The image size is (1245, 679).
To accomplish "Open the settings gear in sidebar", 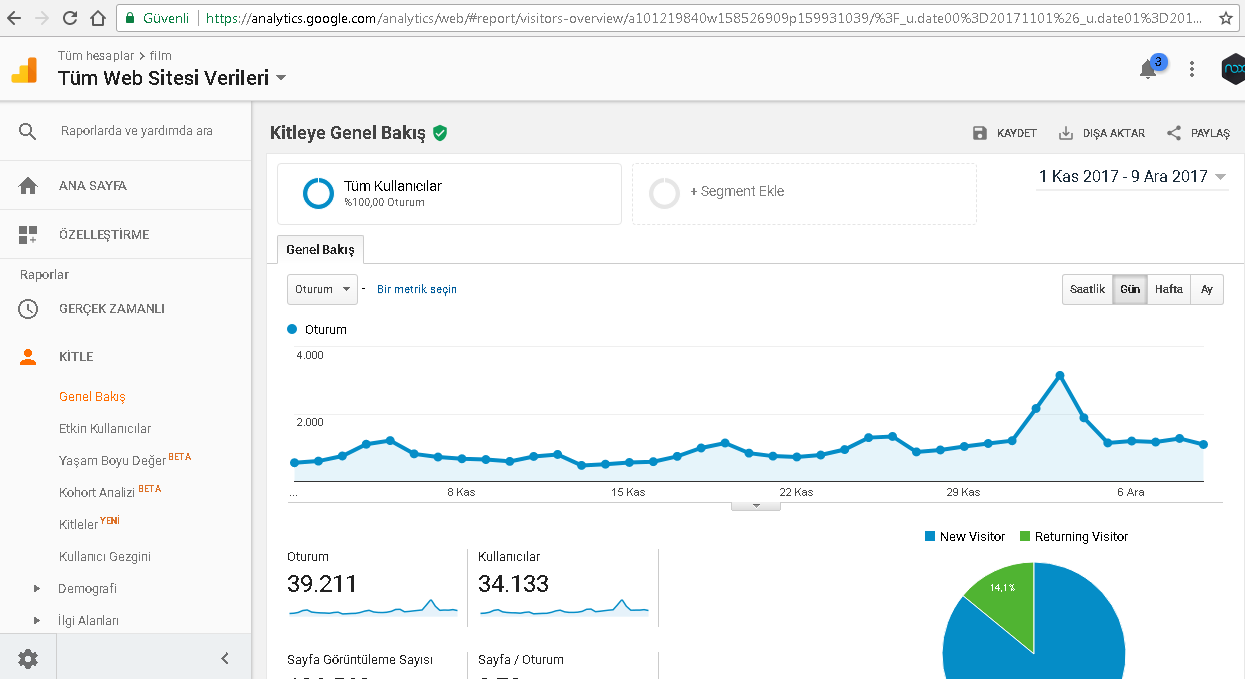I will 28,658.
